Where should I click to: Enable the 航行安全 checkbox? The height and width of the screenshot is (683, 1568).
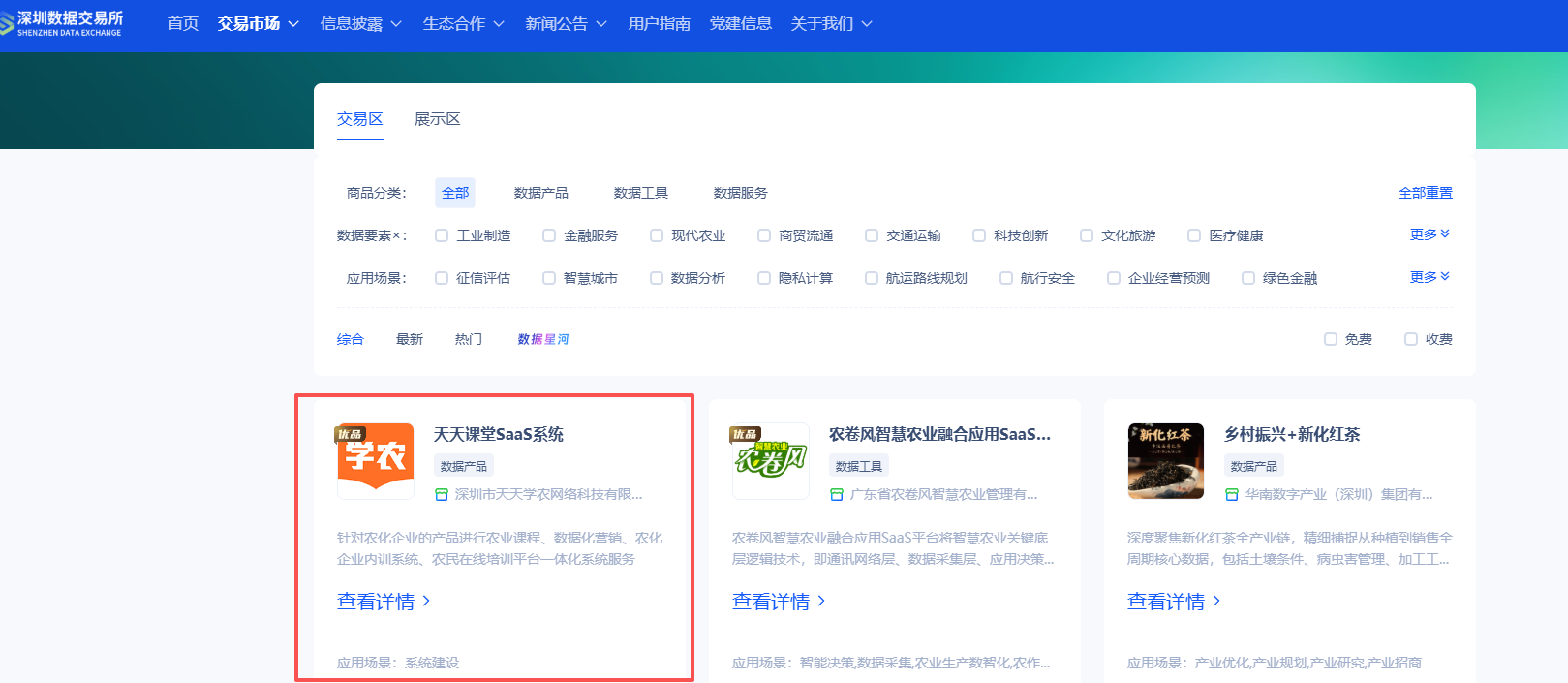(x=1006, y=278)
